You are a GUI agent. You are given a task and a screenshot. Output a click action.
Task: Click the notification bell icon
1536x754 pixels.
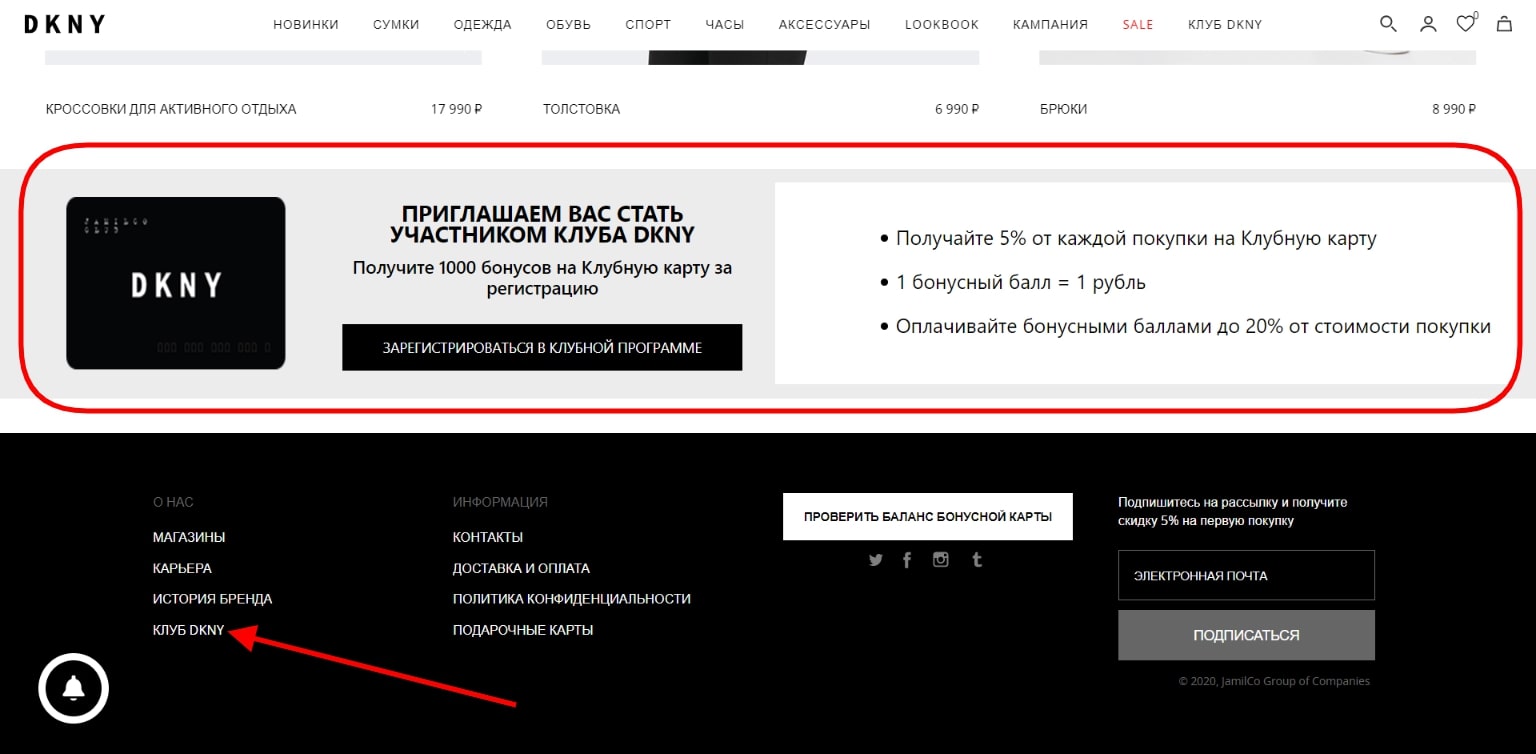pos(73,688)
